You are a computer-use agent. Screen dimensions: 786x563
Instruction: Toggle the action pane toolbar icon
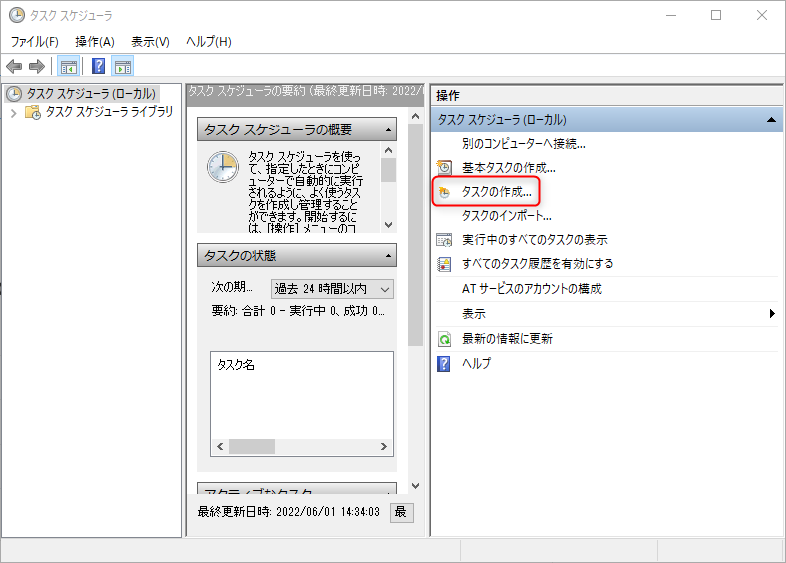[123, 66]
